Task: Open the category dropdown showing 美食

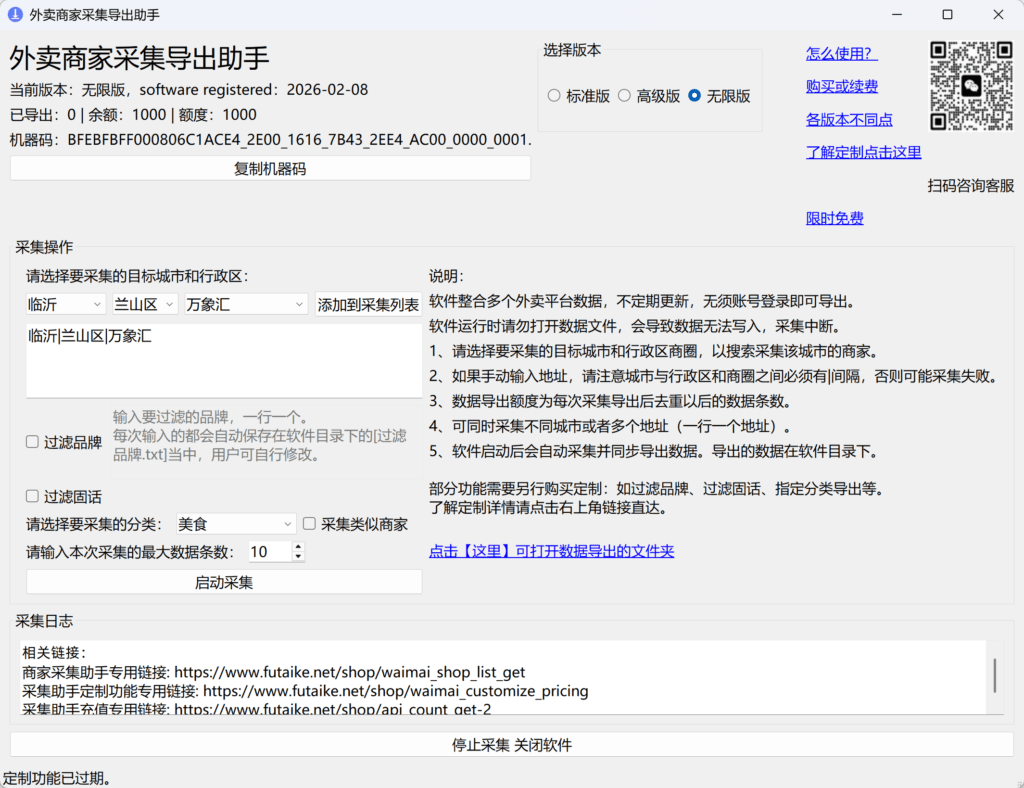Action: tap(235, 522)
